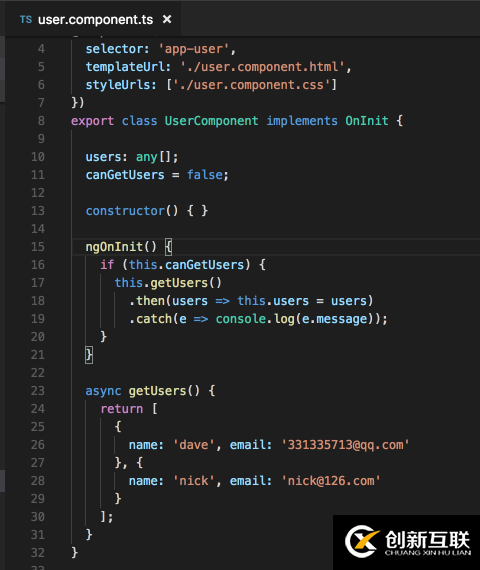
Task: Click the 'implements' keyword
Action: point(302,121)
